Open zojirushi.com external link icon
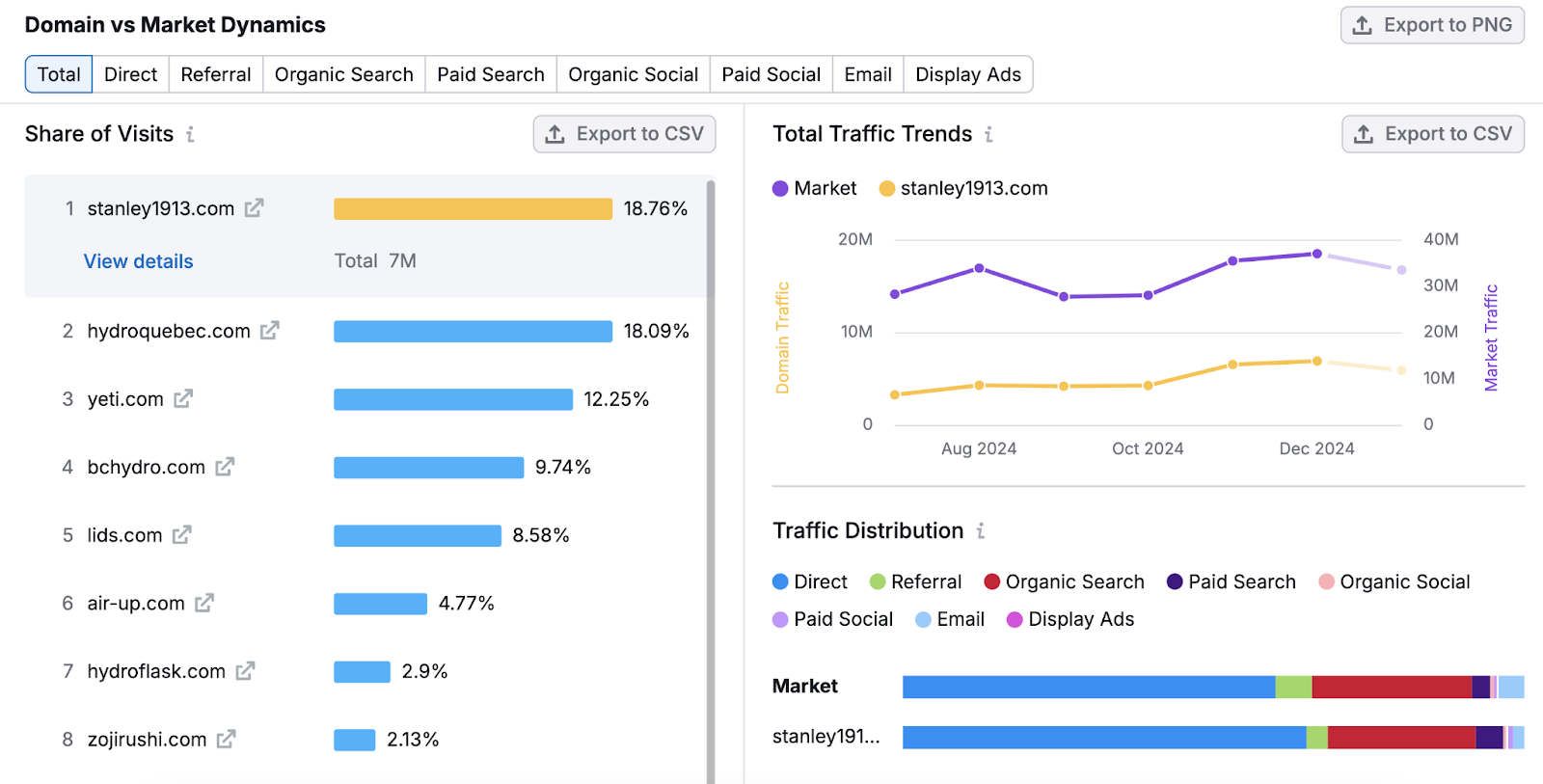The image size is (1543, 784). click(227, 740)
